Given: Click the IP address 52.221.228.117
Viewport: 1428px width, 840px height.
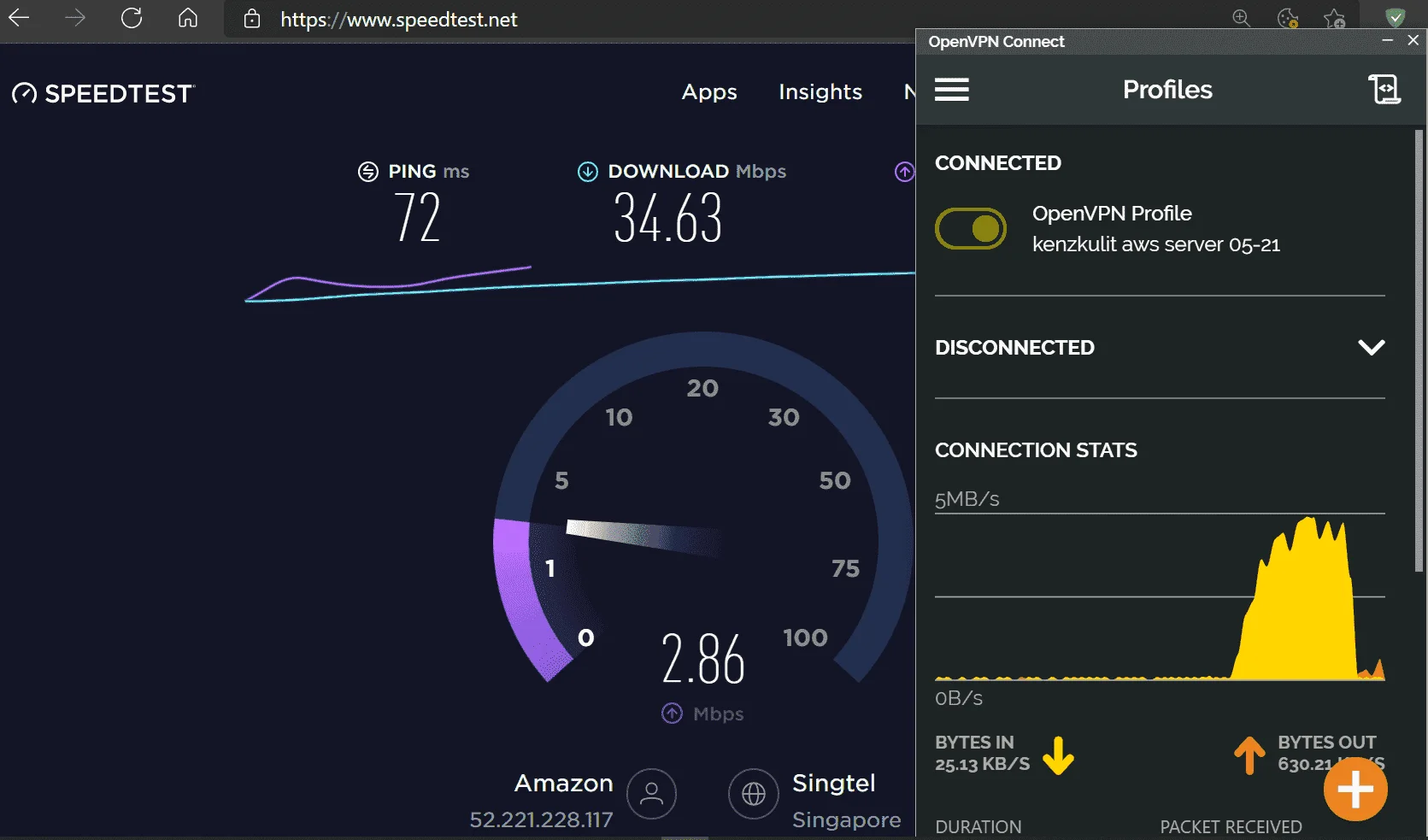Looking at the screenshot, I should pyautogui.click(x=542, y=820).
